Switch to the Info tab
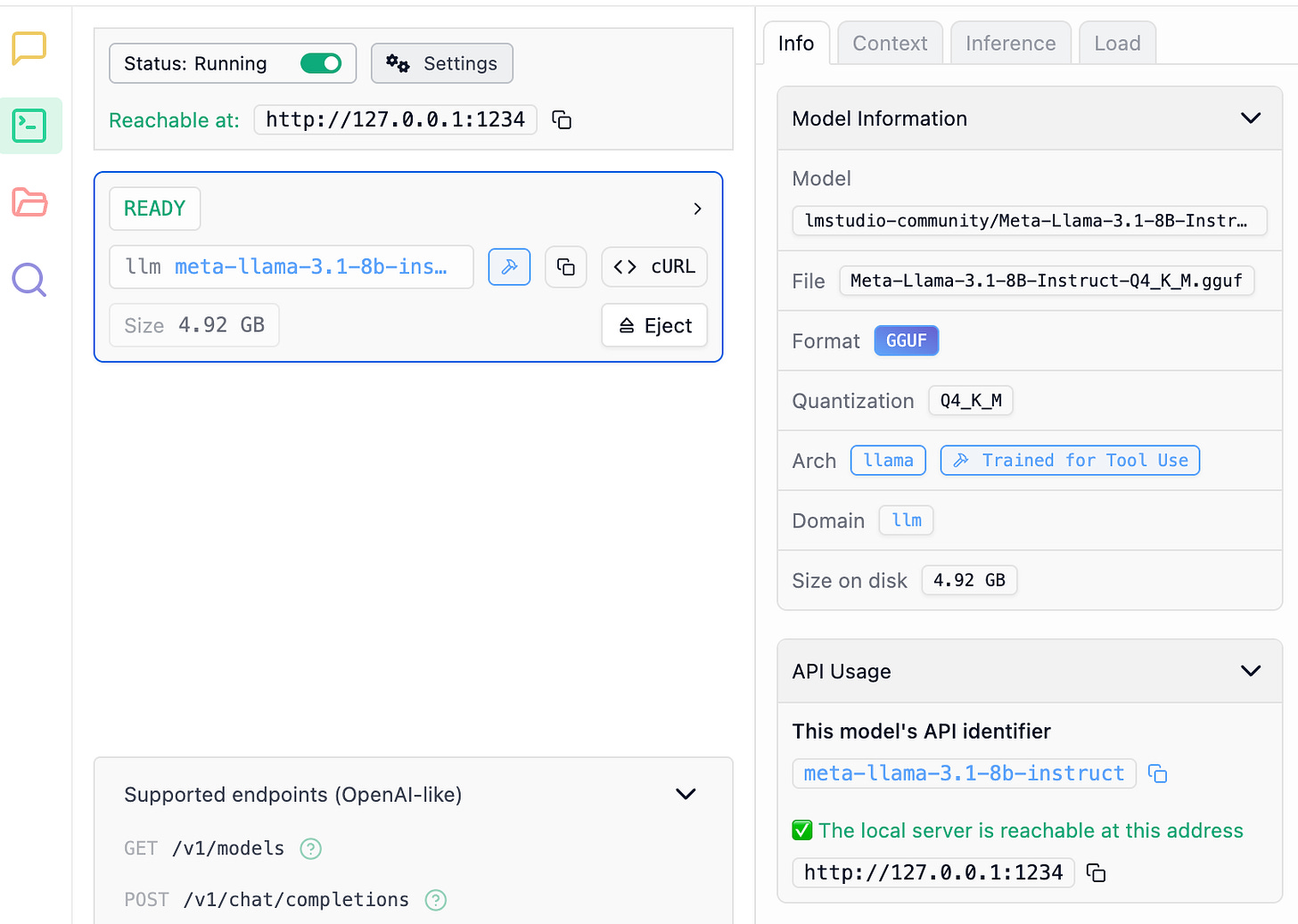 pos(796,44)
